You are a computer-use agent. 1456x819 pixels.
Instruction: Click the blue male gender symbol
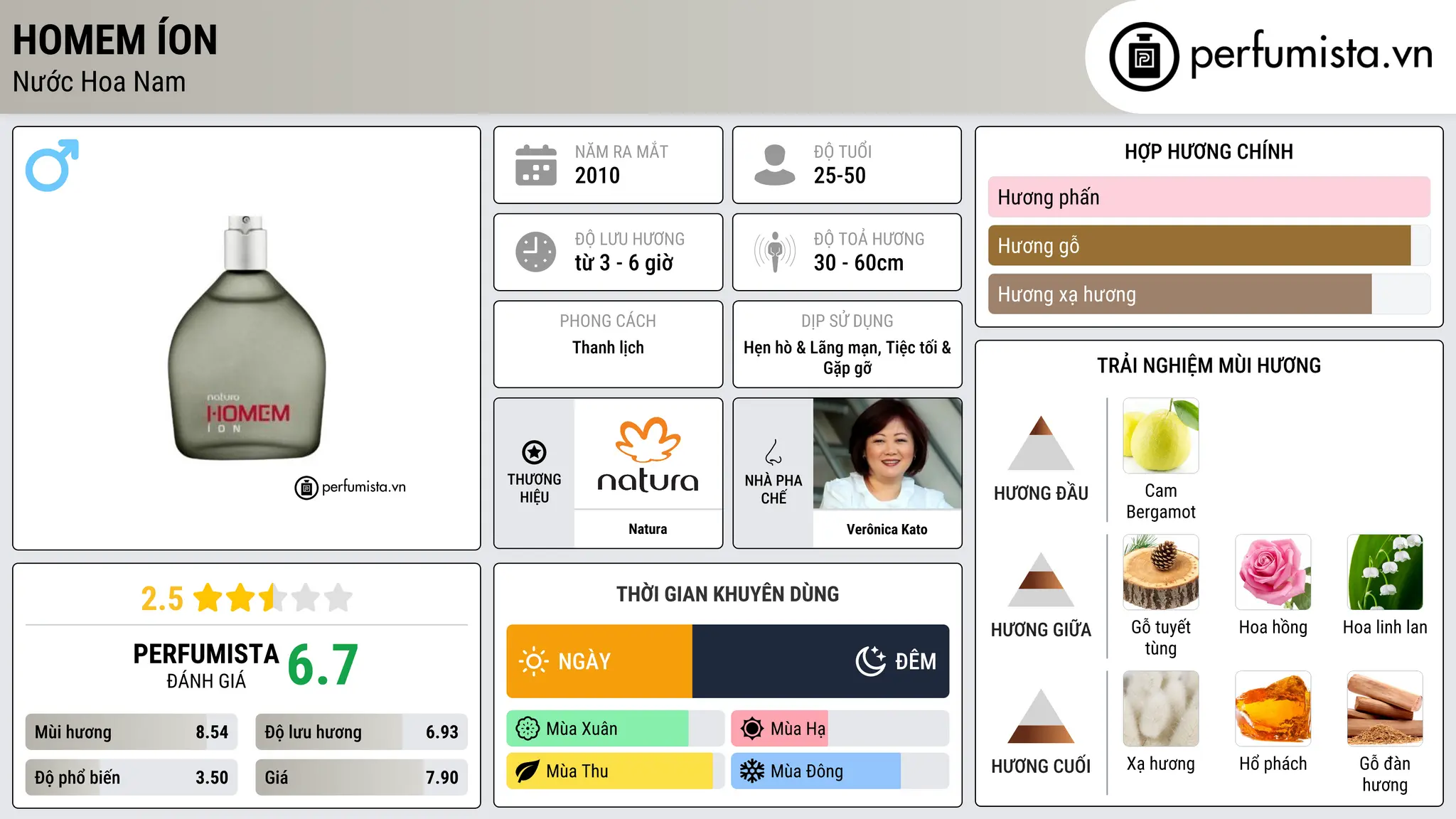coord(52,165)
